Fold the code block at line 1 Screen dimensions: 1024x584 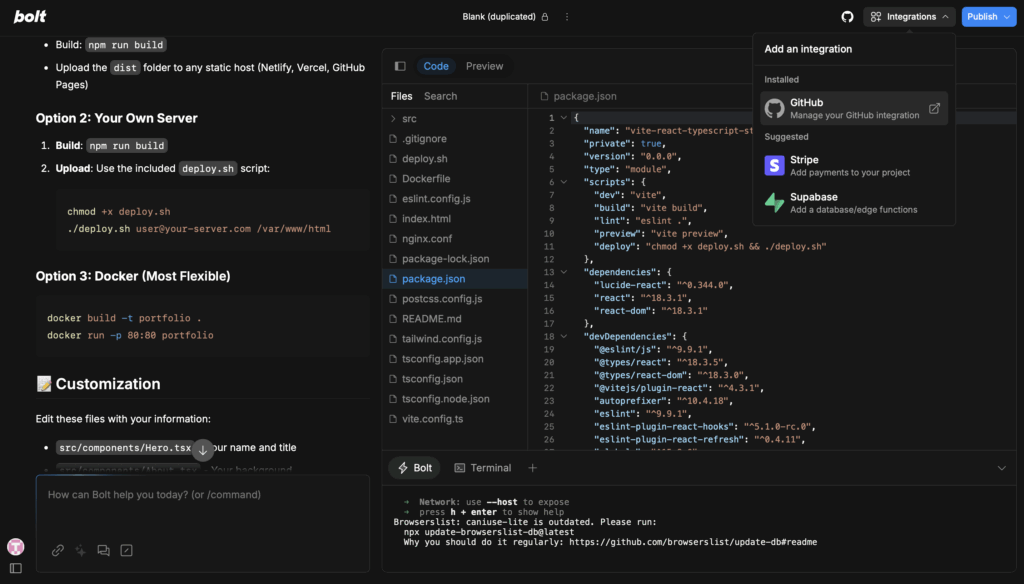pyautogui.click(x=564, y=118)
